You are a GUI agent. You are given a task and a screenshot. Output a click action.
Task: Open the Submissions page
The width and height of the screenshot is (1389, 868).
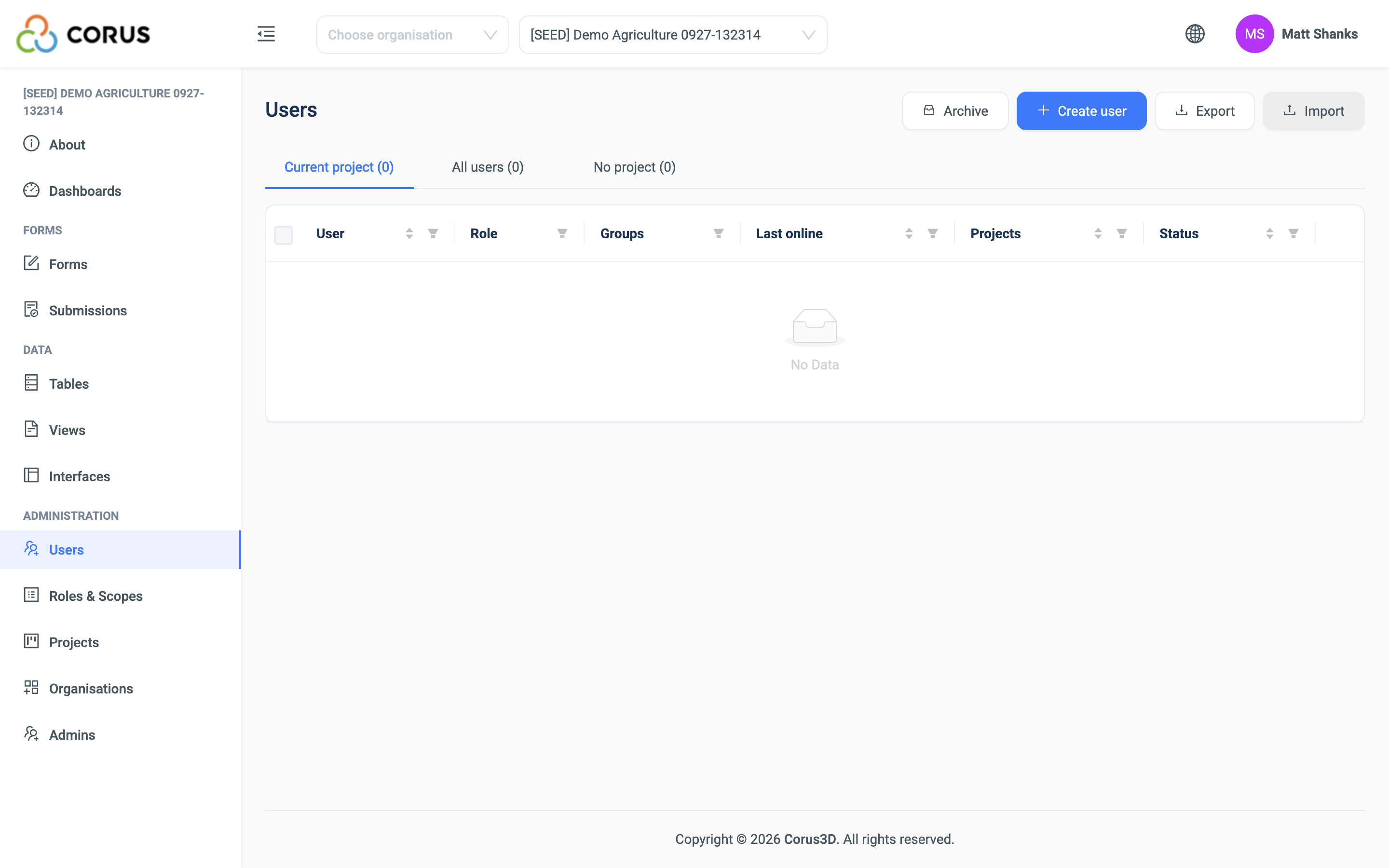121,310
